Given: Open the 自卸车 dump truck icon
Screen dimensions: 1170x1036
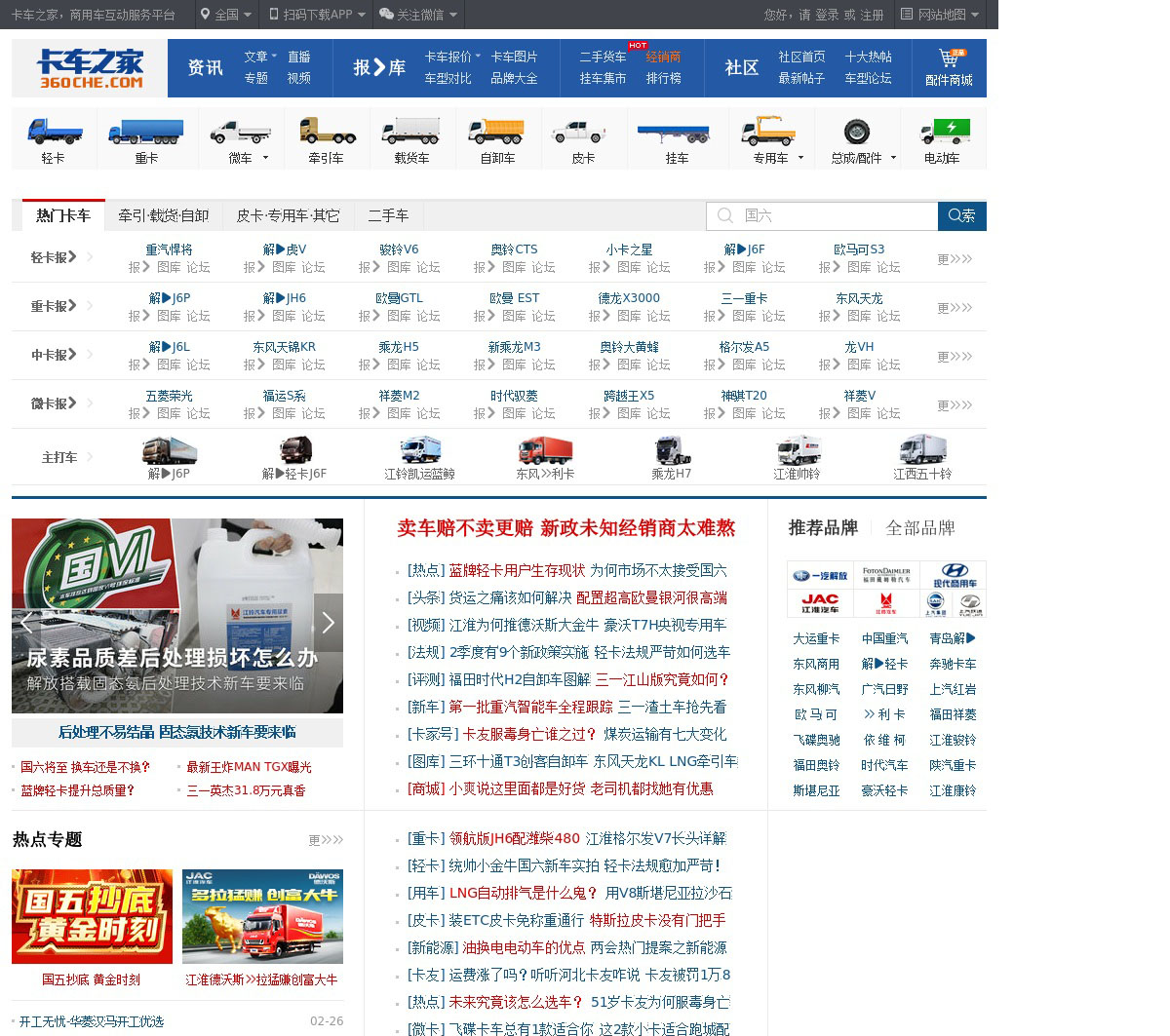Looking at the screenshot, I should point(497,139).
